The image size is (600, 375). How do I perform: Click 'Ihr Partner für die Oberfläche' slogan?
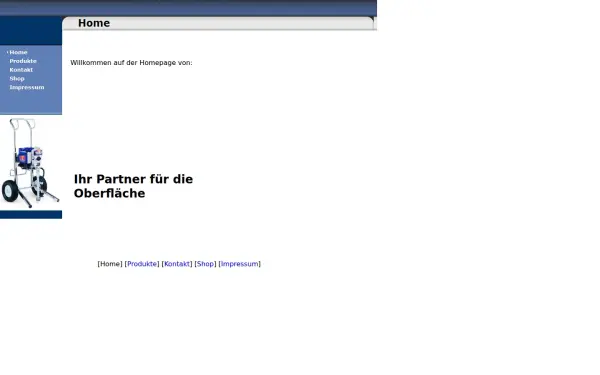133,186
